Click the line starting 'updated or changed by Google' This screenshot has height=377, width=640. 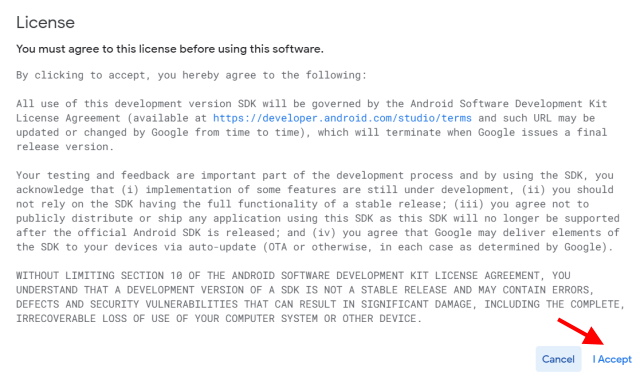tap(311, 132)
